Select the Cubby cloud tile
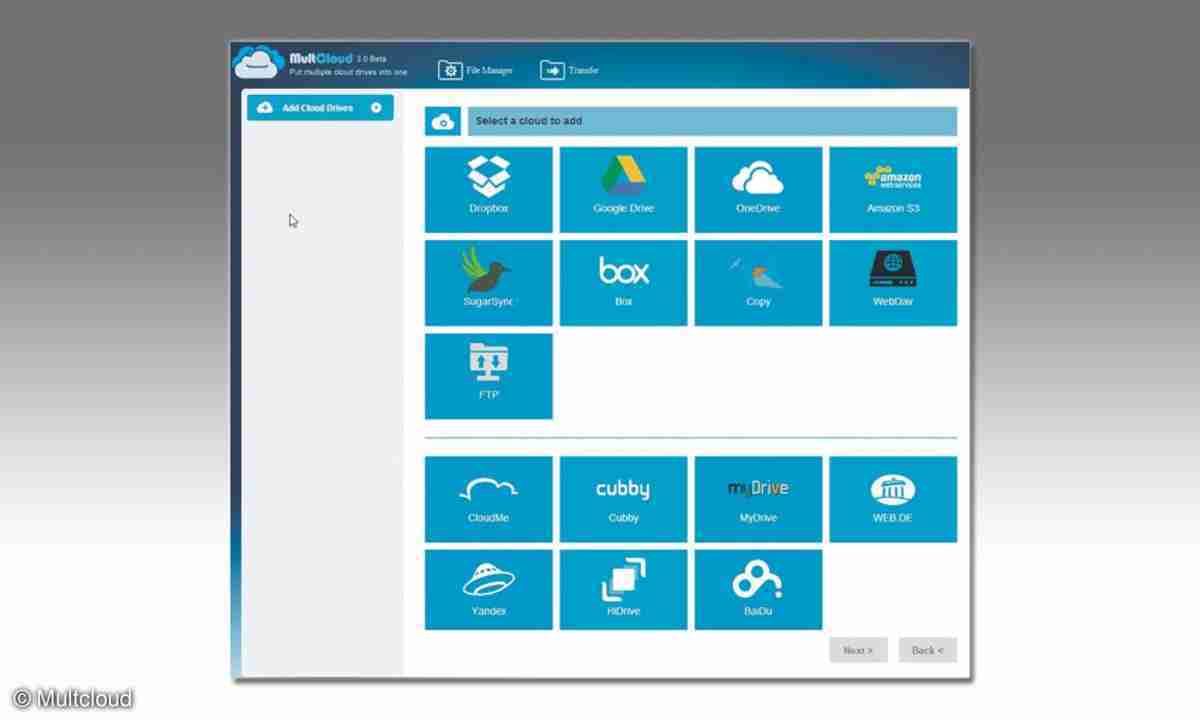The height and width of the screenshot is (720, 1200). pyautogui.click(x=623, y=499)
